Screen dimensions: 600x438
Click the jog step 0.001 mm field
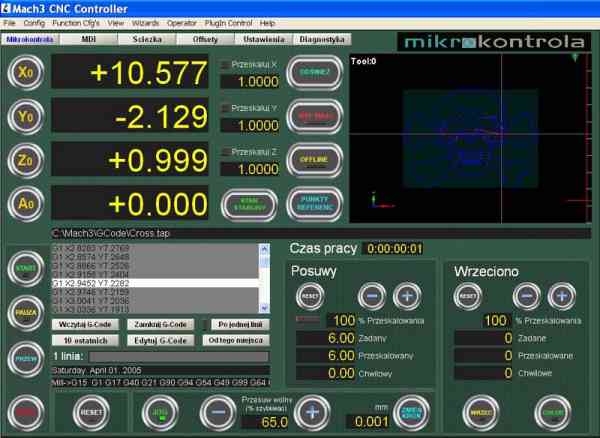(x=368, y=422)
